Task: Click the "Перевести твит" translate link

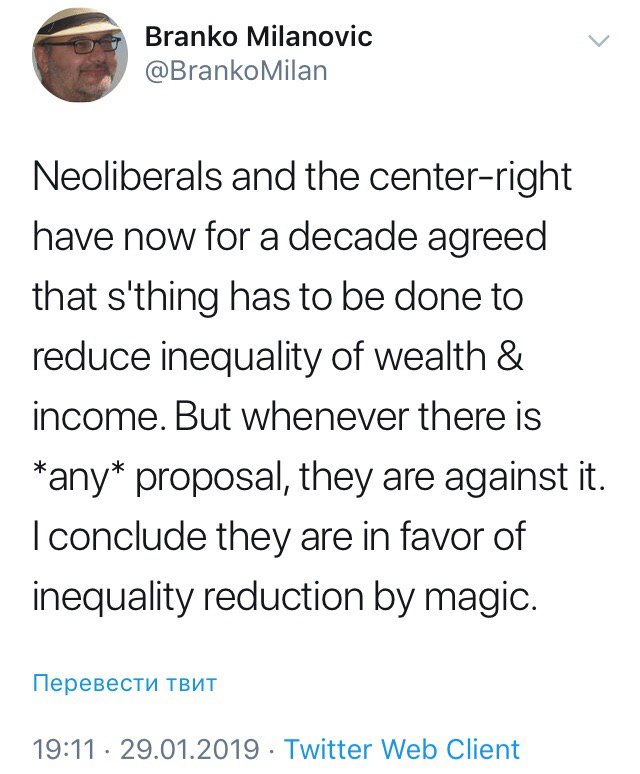Action: pyautogui.click(x=125, y=683)
